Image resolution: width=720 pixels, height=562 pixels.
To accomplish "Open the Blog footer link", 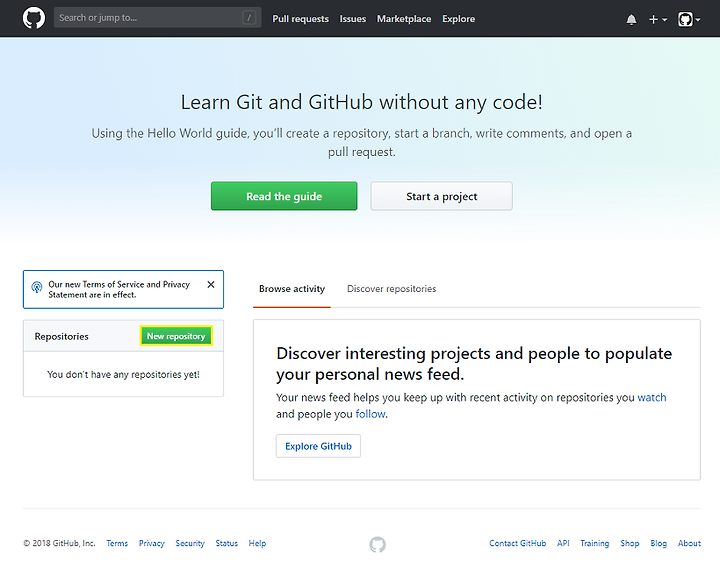I will point(658,543).
